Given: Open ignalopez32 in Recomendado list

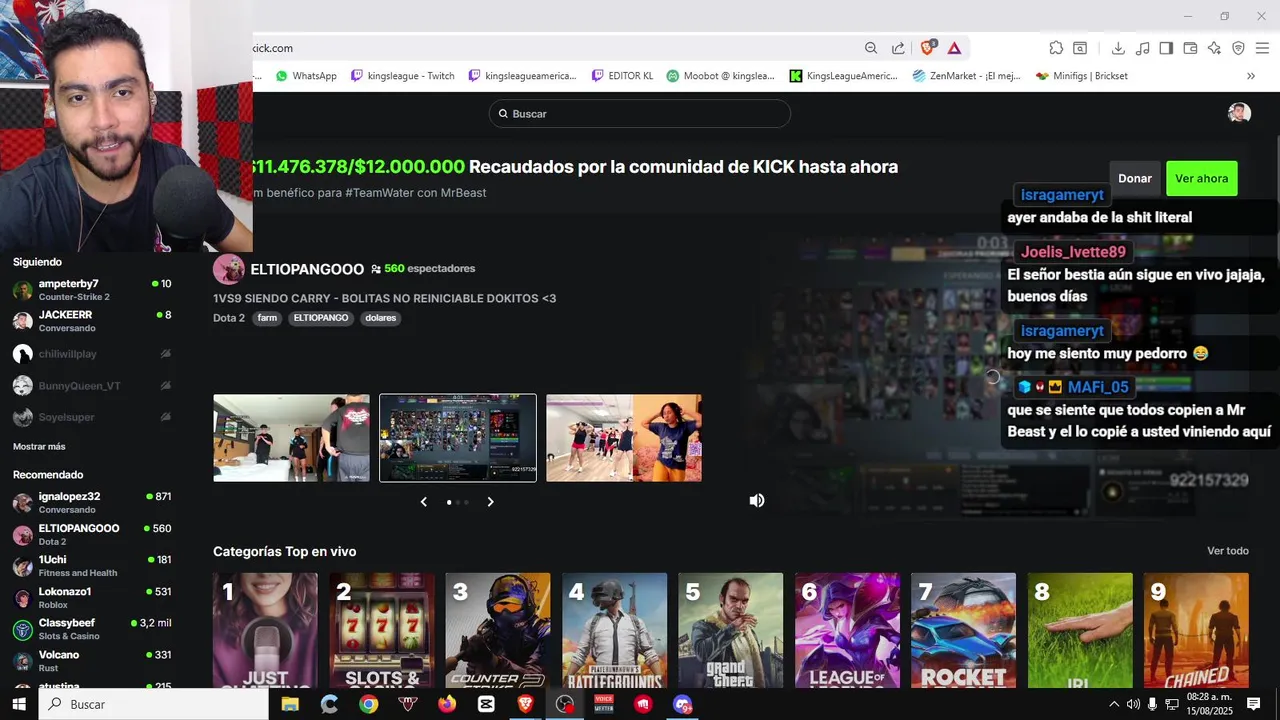Looking at the screenshot, I should tap(91, 503).
